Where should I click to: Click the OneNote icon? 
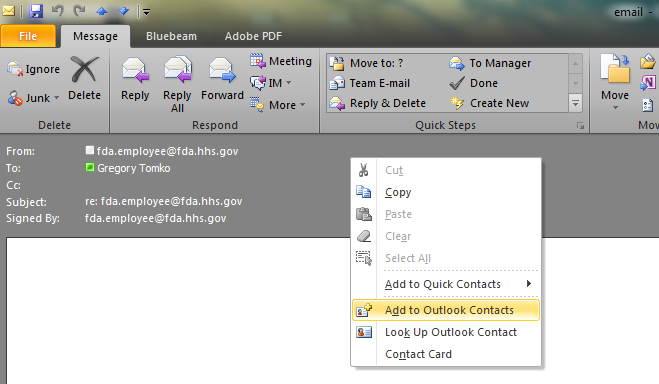pyautogui.click(x=648, y=82)
